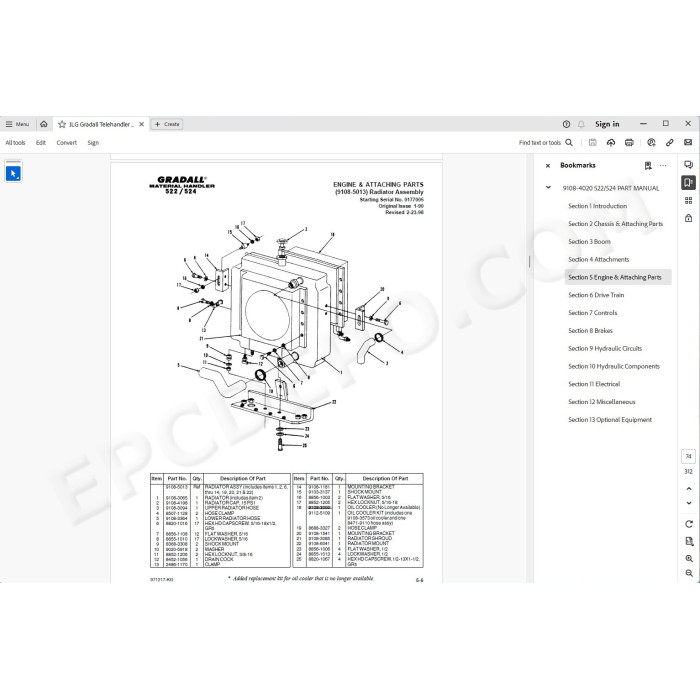The height and width of the screenshot is (700, 700).
Task: Open Section 2 Chassis & Attaching Parts
Action: (x=615, y=224)
